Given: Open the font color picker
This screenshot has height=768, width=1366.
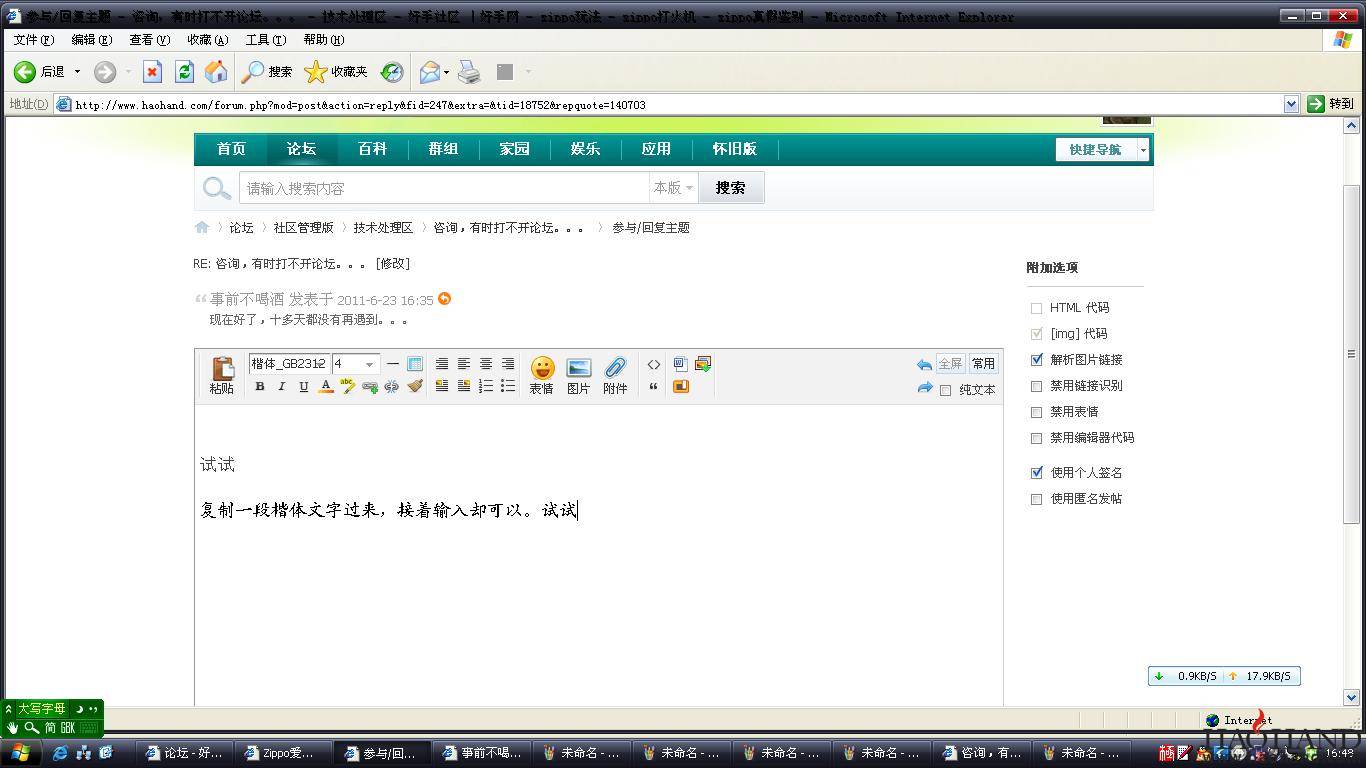Looking at the screenshot, I should click(326, 386).
